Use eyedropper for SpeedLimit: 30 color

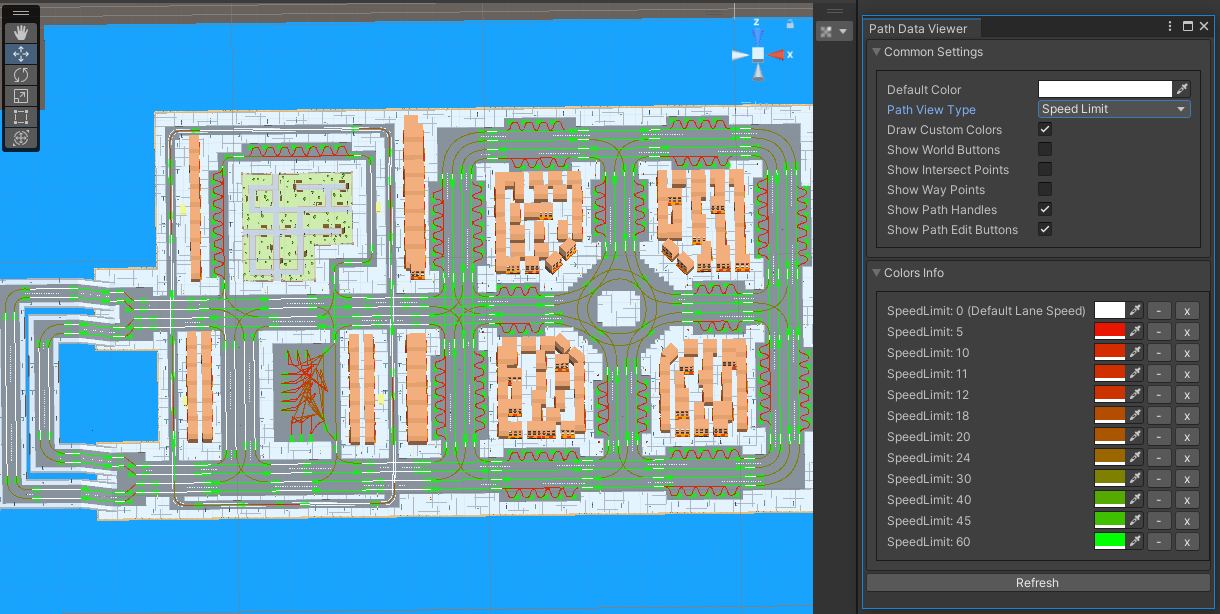click(x=1135, y=479)
